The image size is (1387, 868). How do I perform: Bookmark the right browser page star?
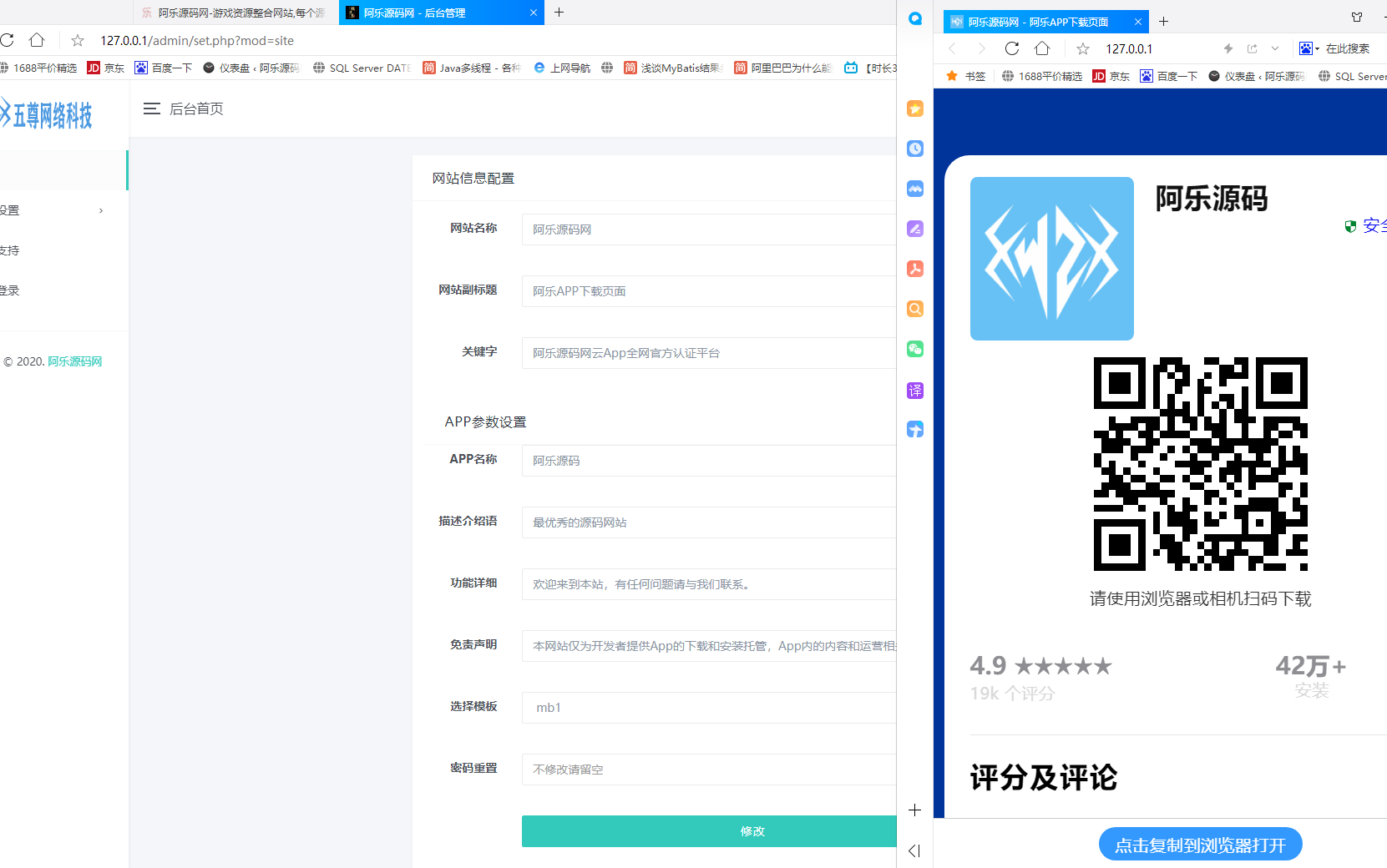tap(1083, 48)
